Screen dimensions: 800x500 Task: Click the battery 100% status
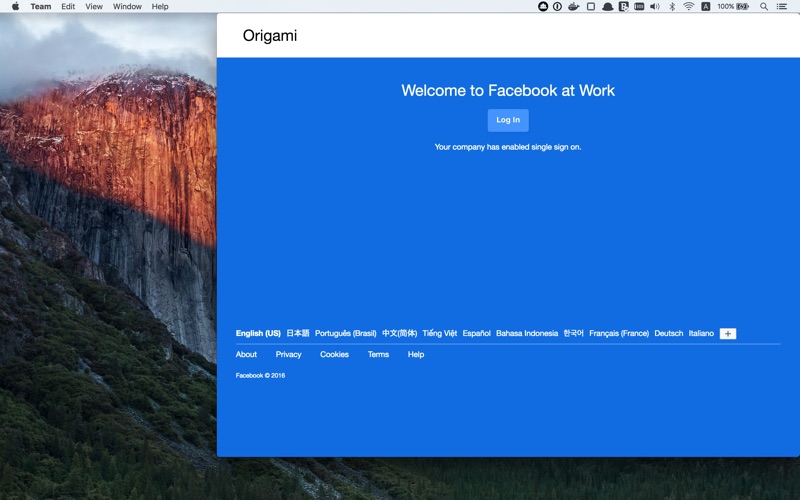(x=733, y=7)
